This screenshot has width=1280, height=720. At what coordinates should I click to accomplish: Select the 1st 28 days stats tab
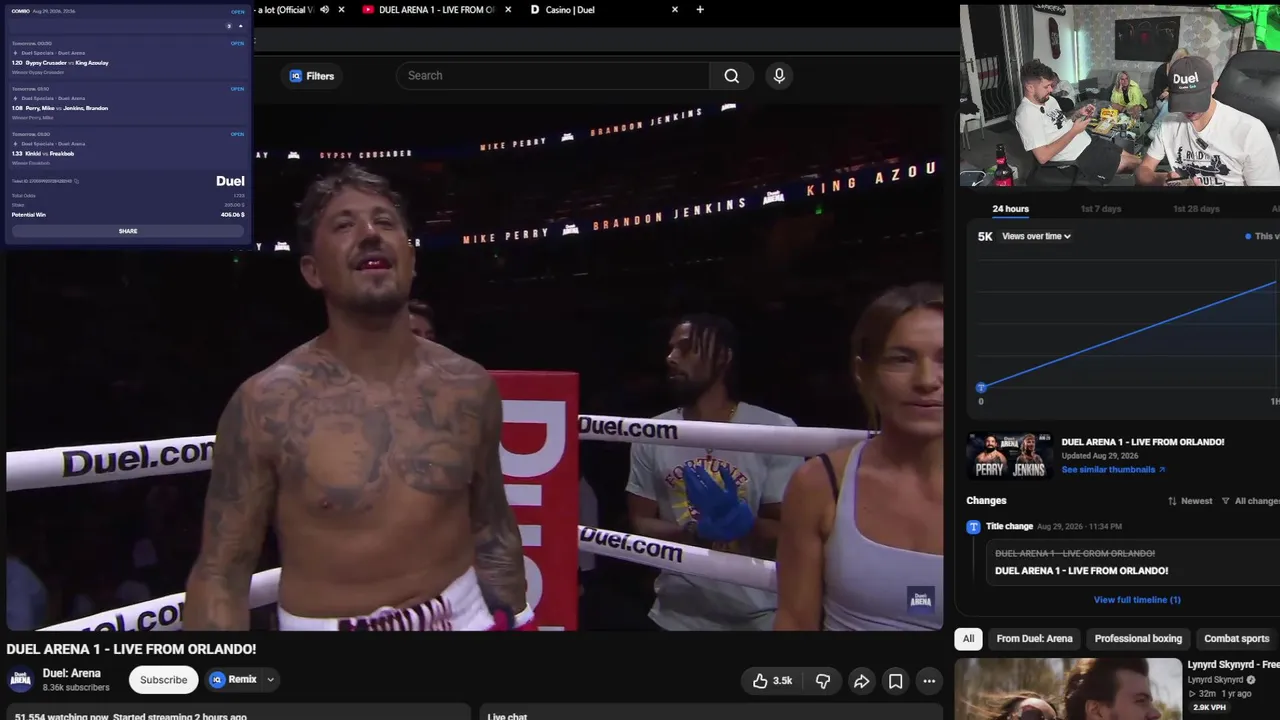pos(1196,209)
